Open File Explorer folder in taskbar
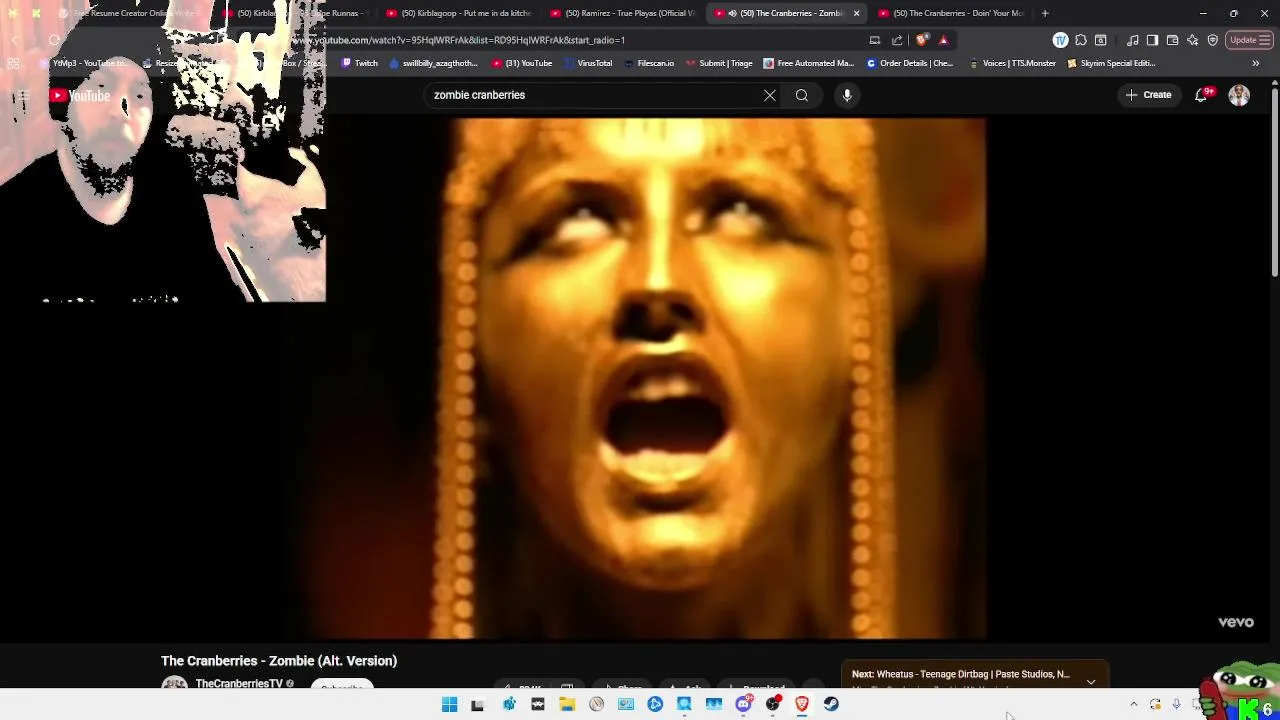 coord(567,705)
